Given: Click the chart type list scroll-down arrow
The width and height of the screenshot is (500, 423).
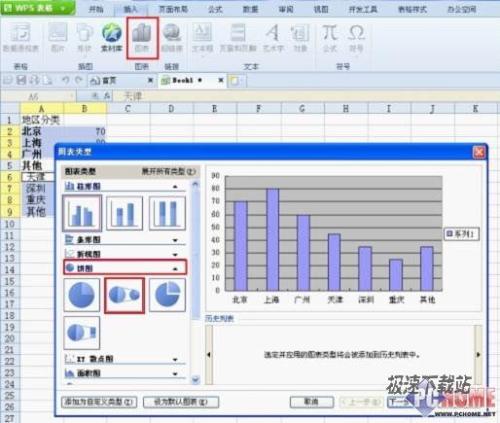Looking at the screenshot, I should tap(195, 380).
